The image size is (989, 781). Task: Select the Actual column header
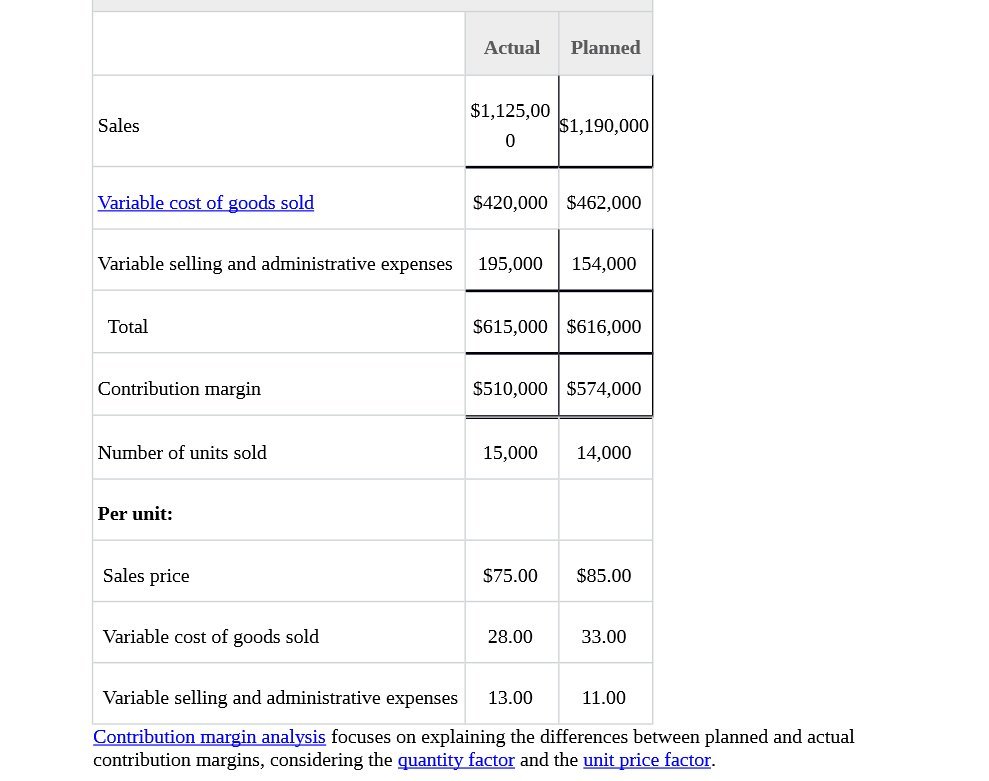pos(511,47)
